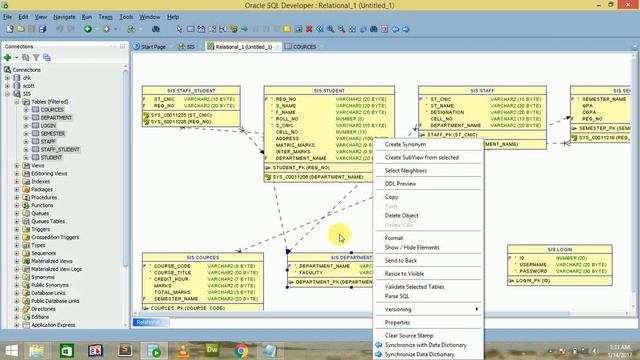Image resolution: width=640 pixels, height=360 pixels.
Task: Expand the Synonyms tree node
Action: (17, 277)
